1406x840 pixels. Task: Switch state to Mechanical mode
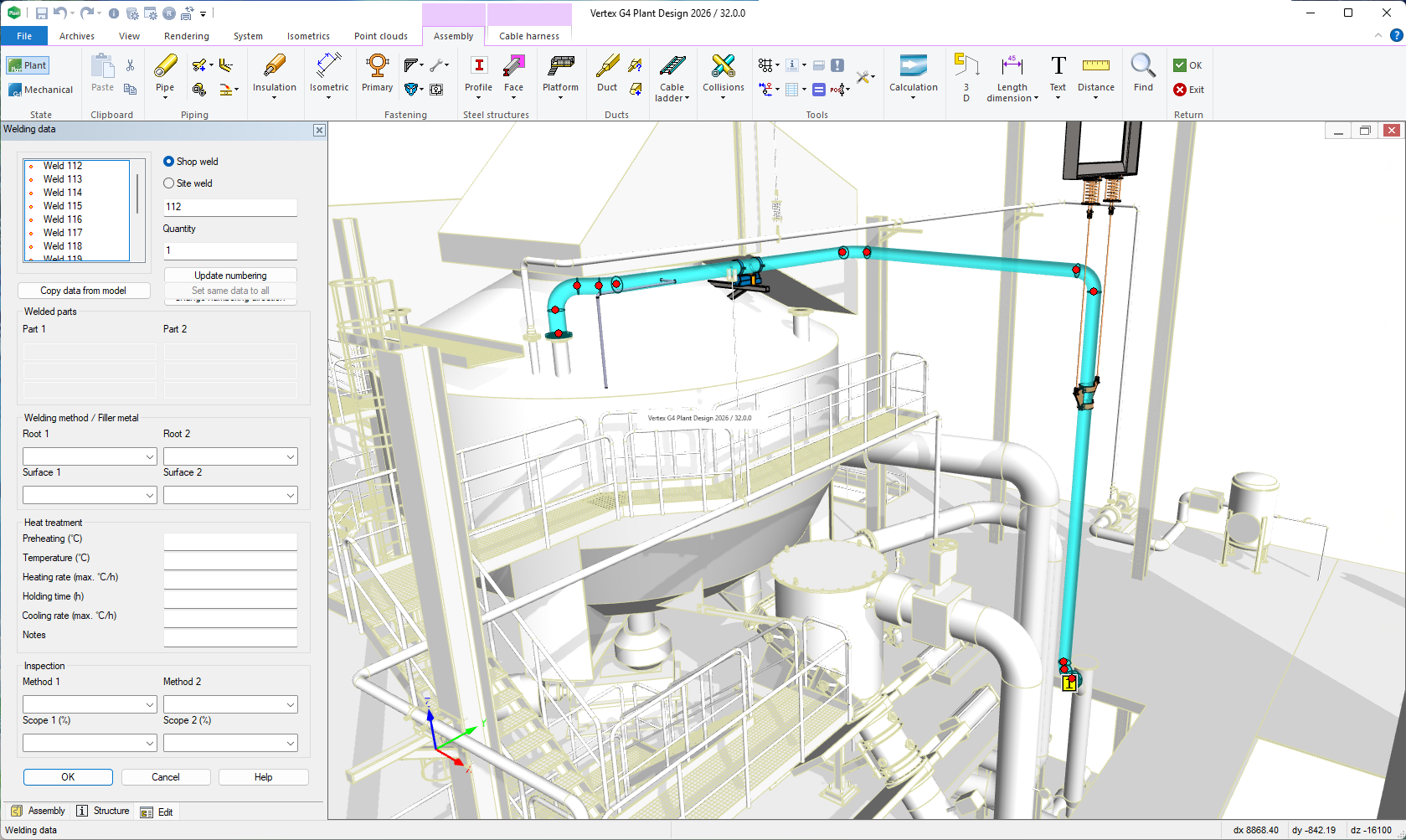[40, 90]
